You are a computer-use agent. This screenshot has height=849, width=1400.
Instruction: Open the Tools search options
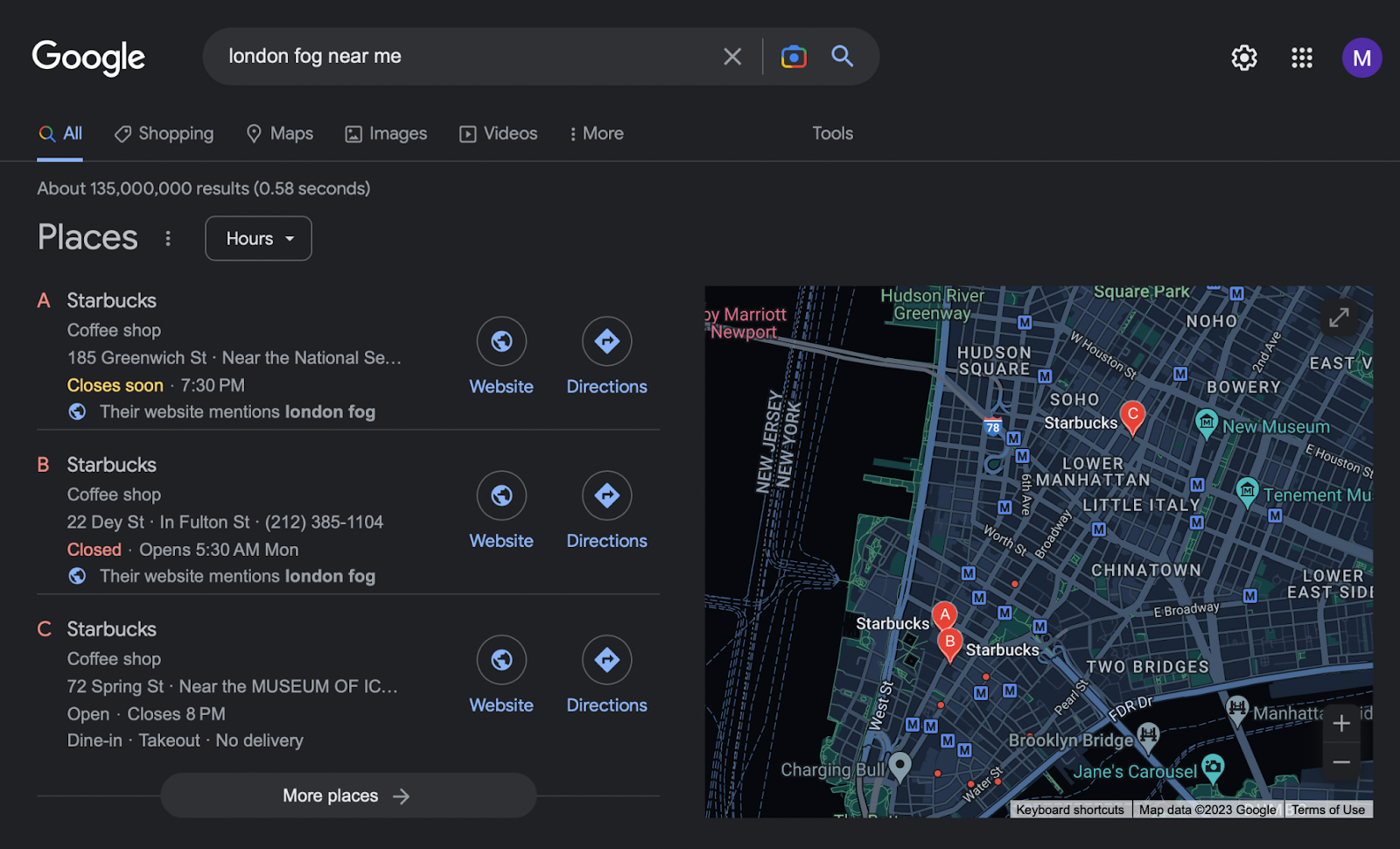click(832, 134)
